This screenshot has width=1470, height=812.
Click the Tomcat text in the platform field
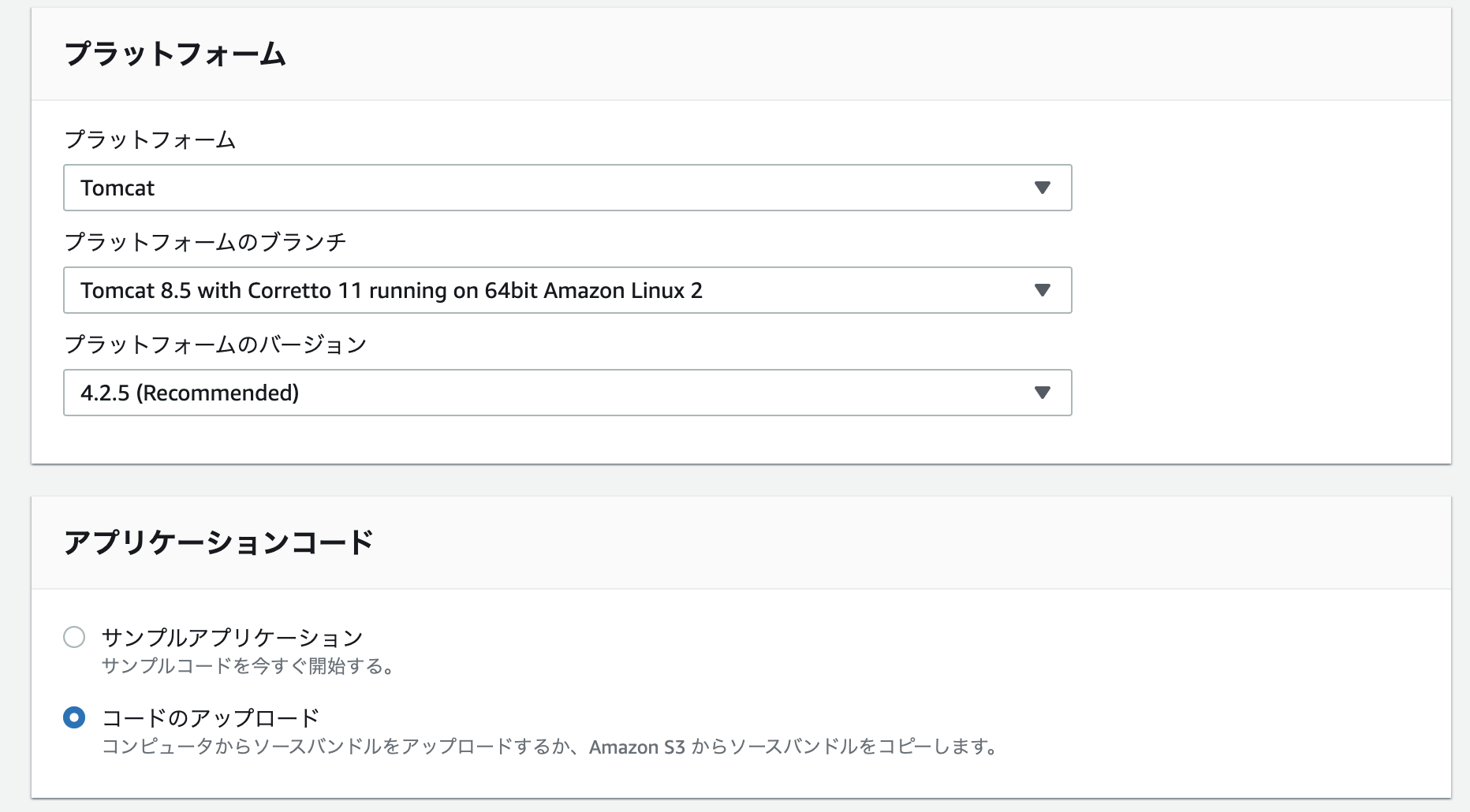pyautogui.click(x=117, y=188)
